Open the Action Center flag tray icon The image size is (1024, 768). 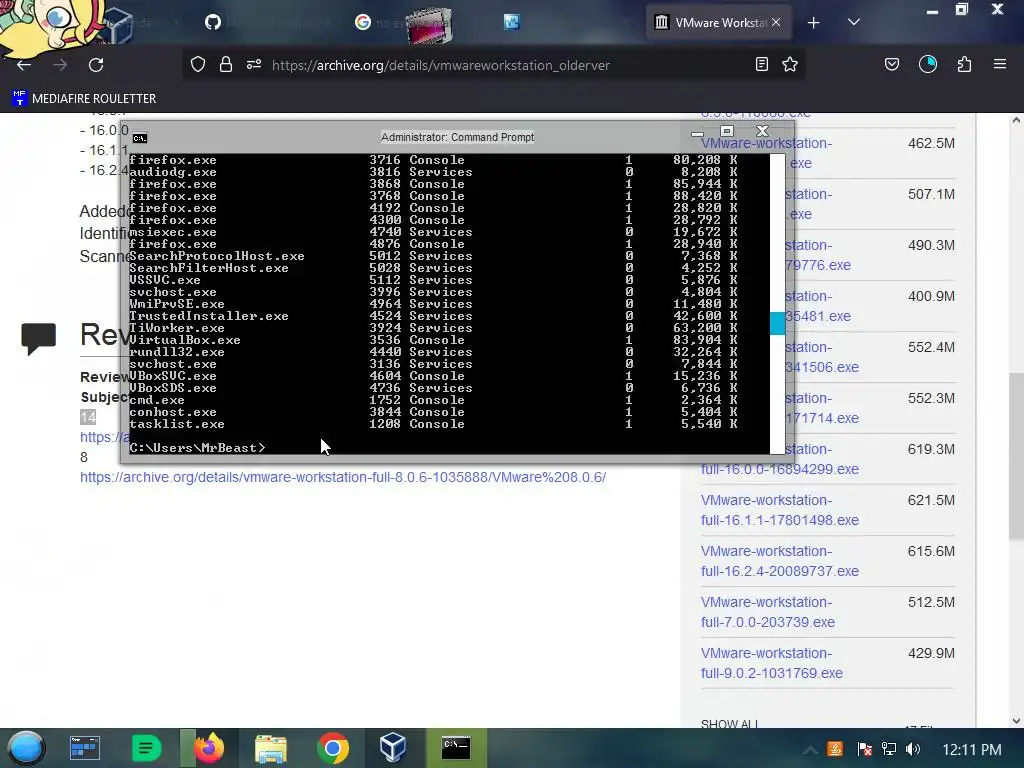865,749
